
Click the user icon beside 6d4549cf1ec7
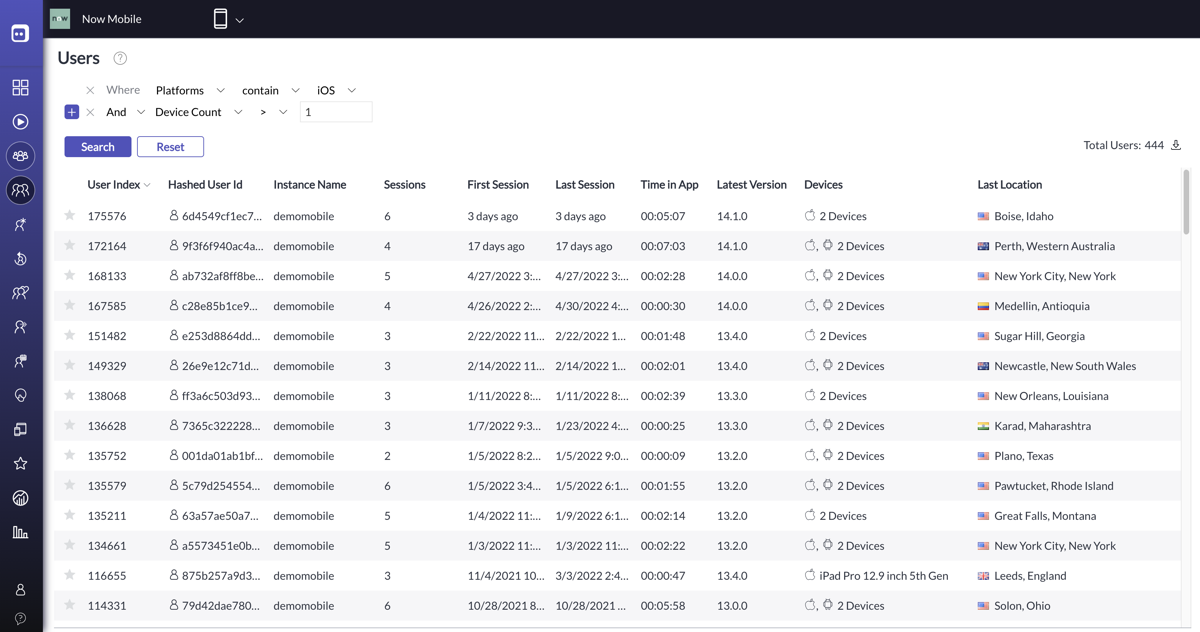point(174,216)
